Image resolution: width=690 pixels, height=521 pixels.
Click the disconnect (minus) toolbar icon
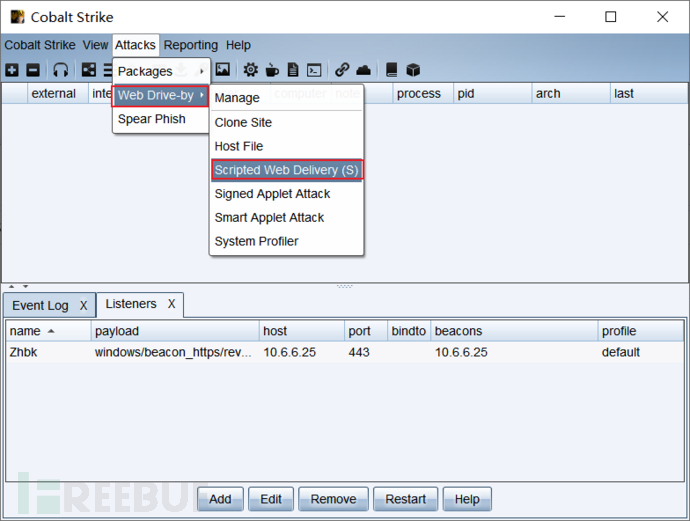32,70
